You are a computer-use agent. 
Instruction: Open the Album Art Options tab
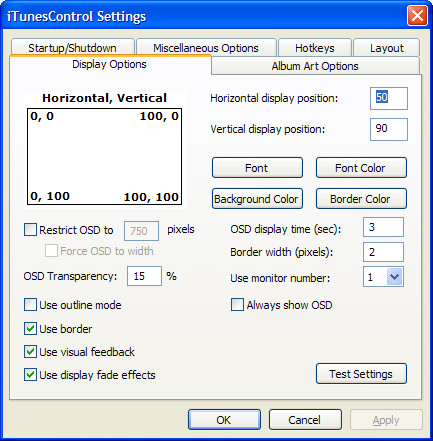click(315, 66)
